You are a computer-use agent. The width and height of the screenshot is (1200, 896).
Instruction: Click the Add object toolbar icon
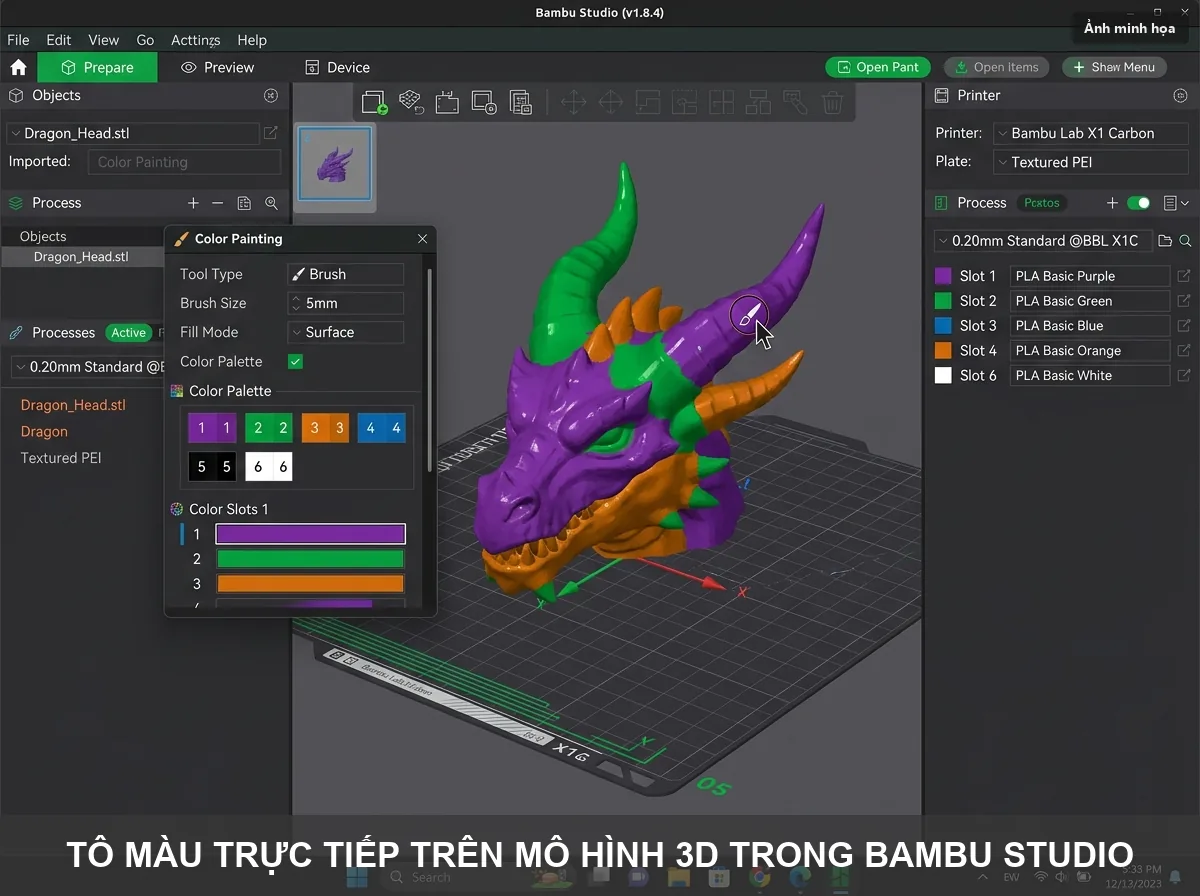374,101
